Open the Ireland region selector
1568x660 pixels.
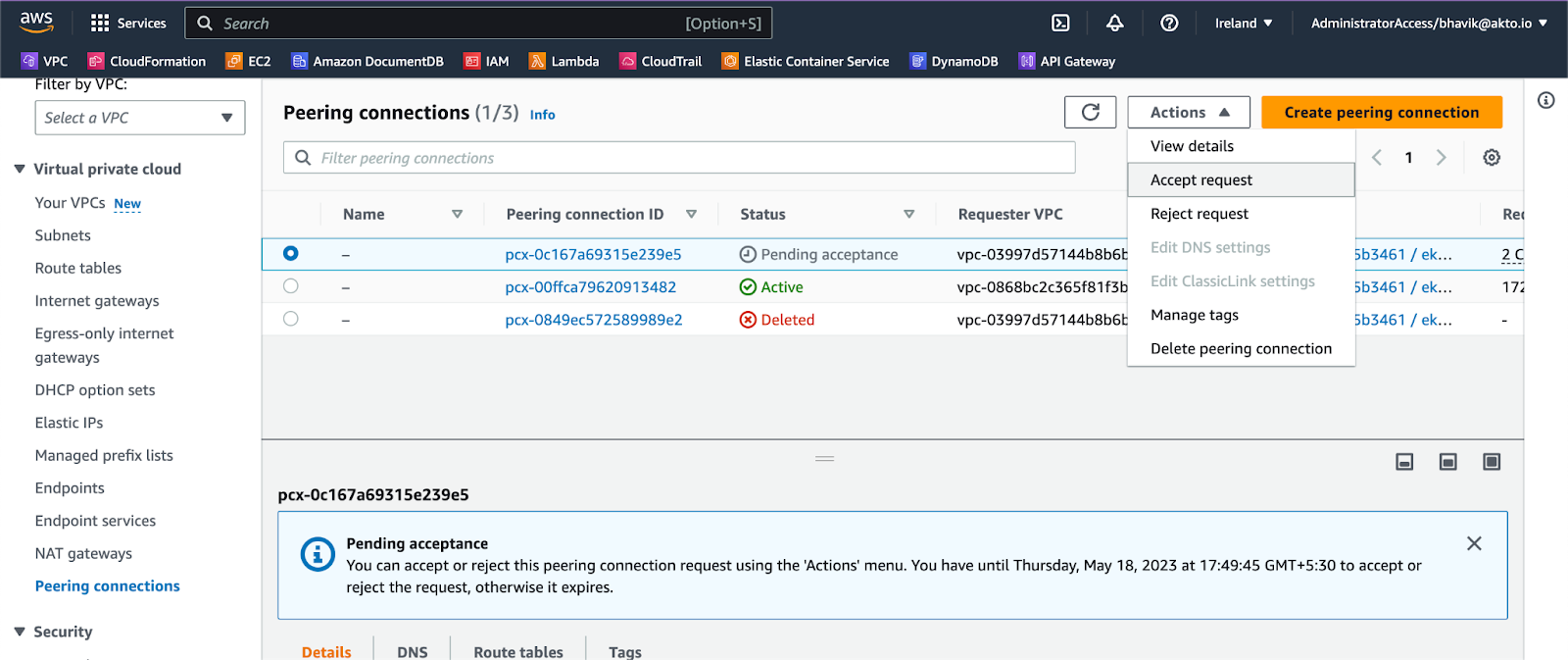point(1244,23)
